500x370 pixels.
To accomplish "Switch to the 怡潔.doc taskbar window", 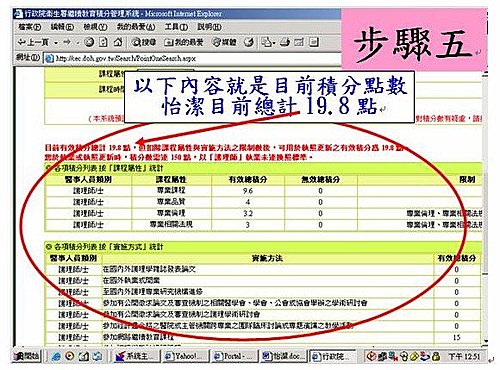I will [284, 357].
